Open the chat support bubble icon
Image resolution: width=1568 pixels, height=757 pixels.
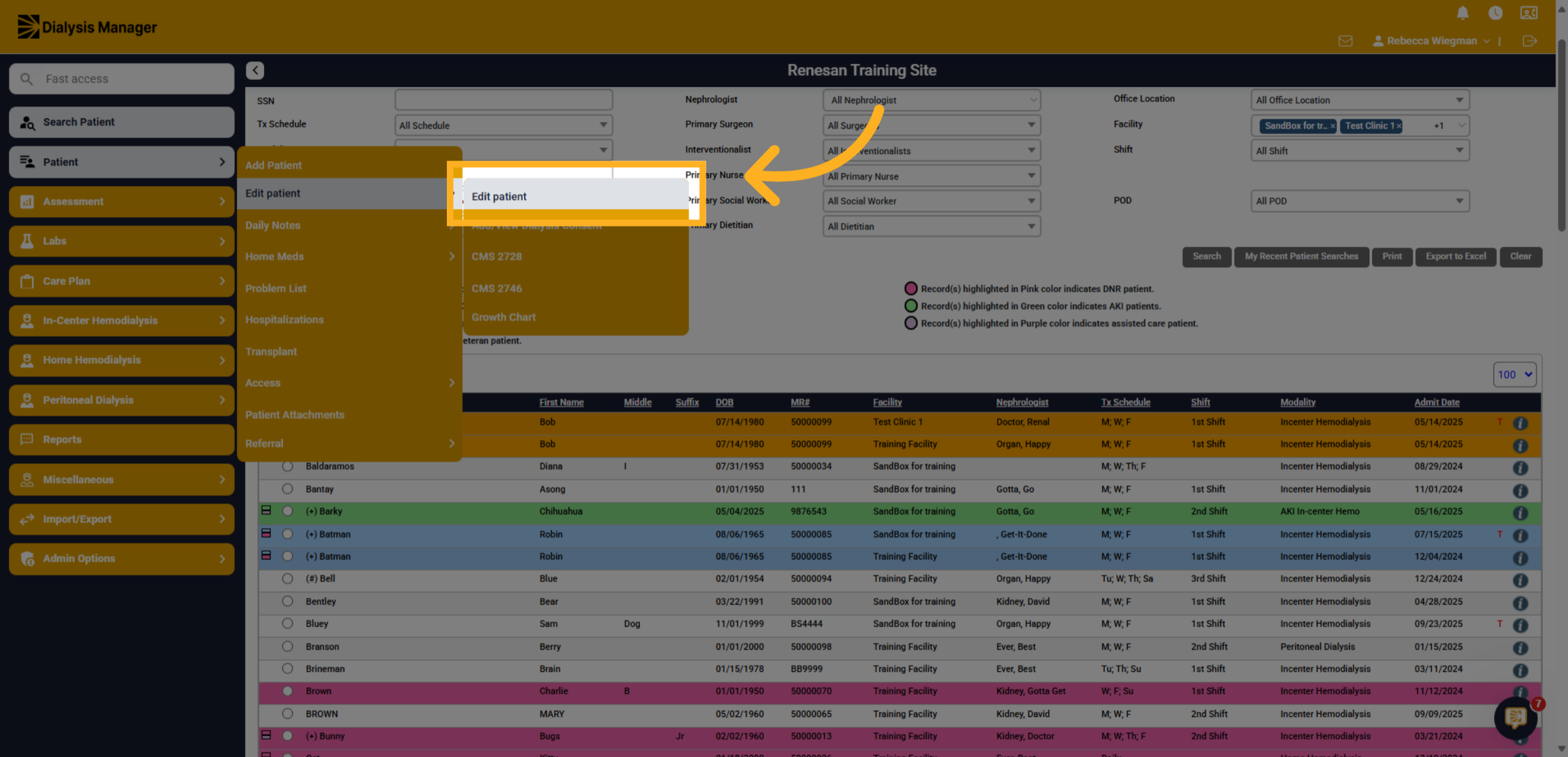1515,717
